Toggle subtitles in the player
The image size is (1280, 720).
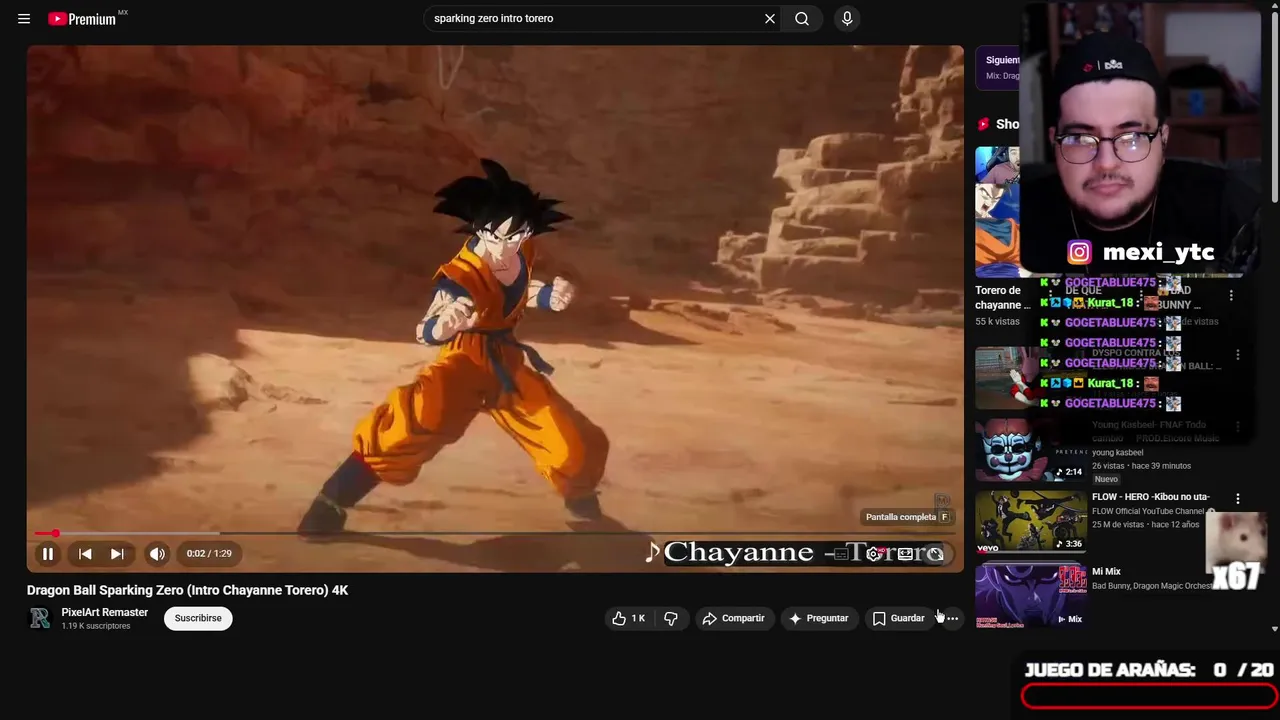tap(841, 554)
